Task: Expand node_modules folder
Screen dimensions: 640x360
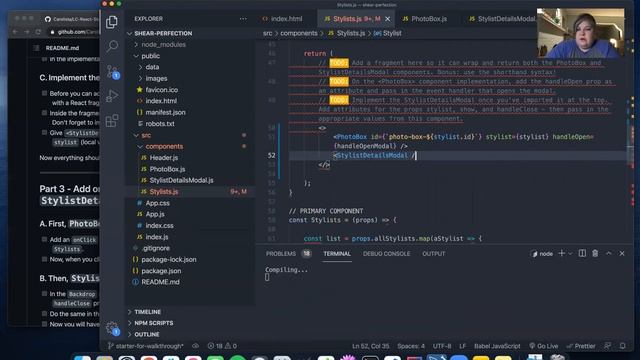Action: point(163,44)
